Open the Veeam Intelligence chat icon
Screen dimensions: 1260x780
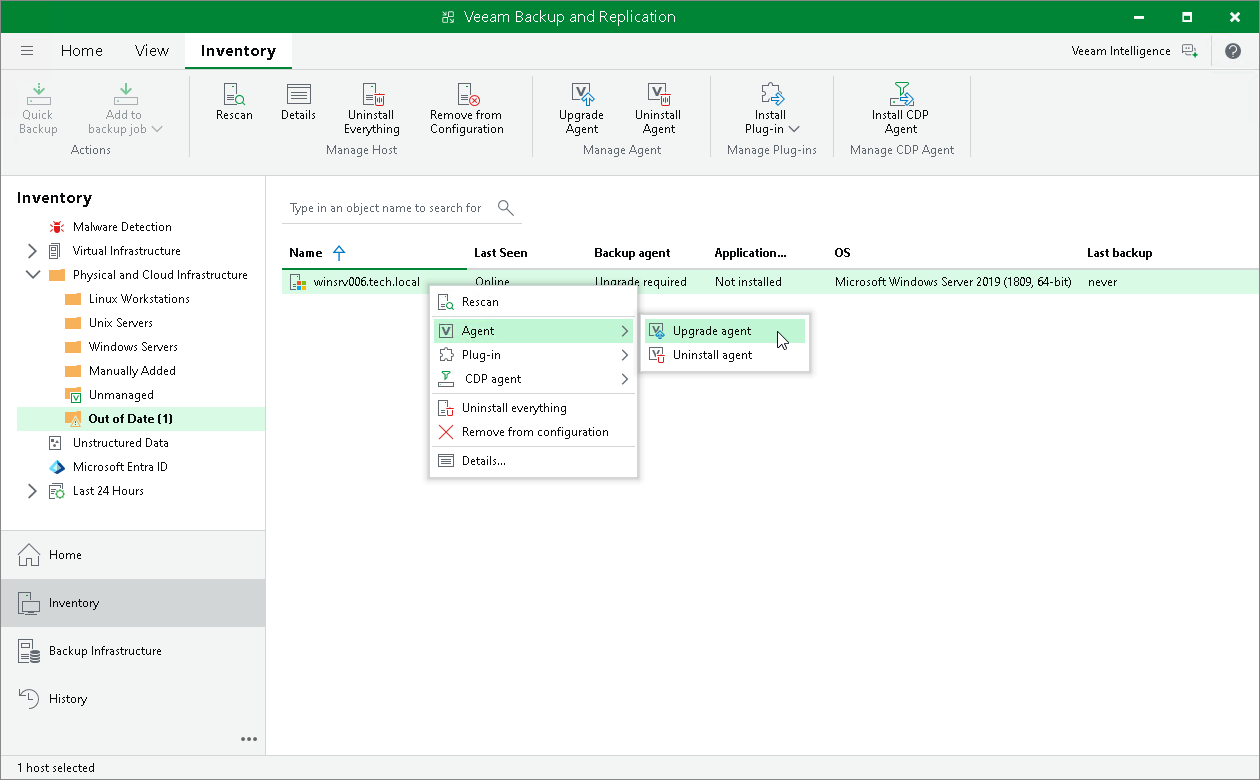click(x=1190, y=50)
